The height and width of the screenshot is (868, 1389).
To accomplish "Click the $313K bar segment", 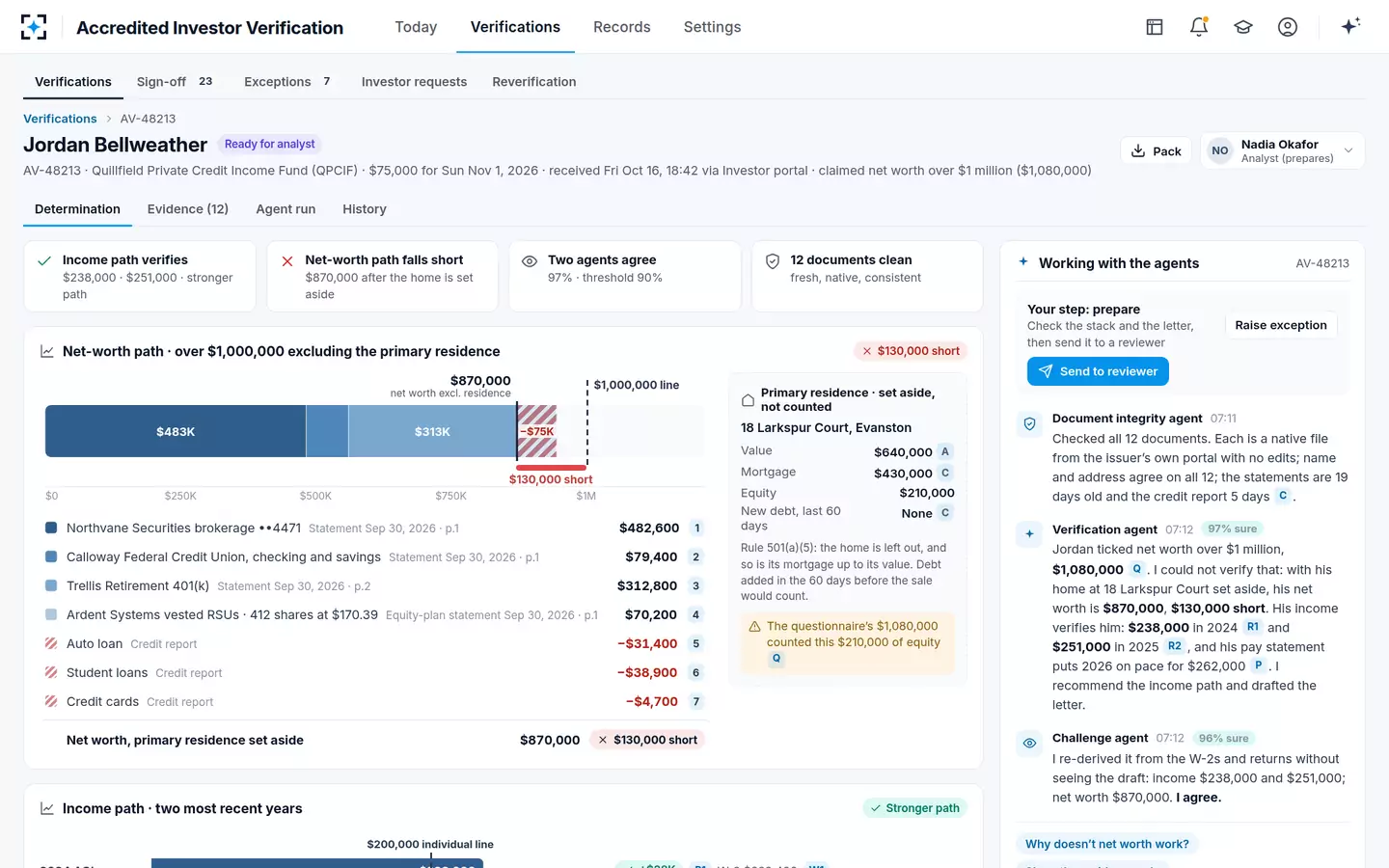I will (432, 431).
